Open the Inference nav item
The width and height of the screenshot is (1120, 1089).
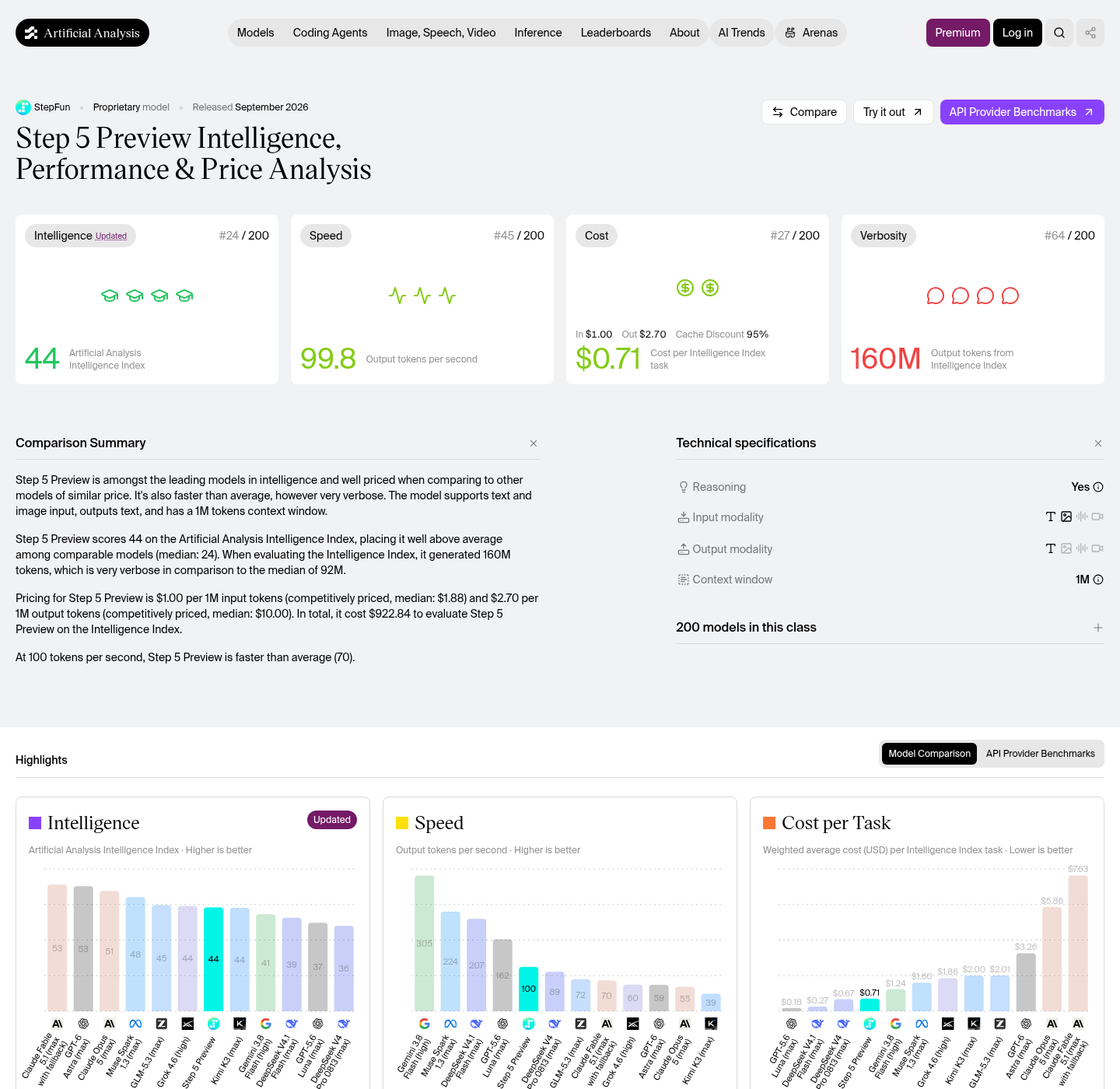(538, 33)
